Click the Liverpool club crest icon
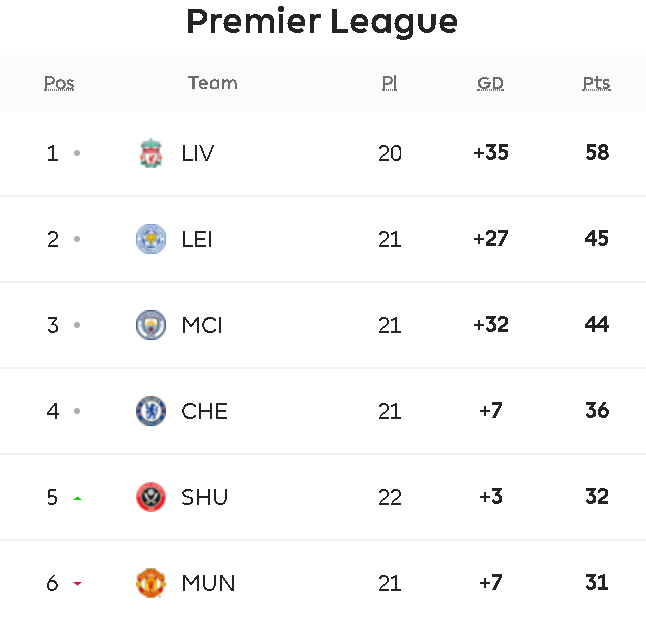This screenshot has height=640, width=646. pos(151,153)
